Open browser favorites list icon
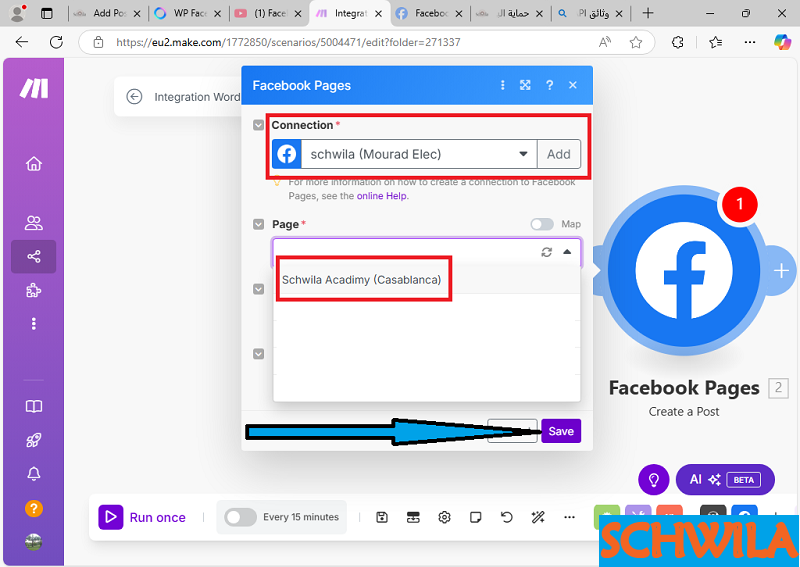This screenshot has height=567, width=800. (716, 42)
